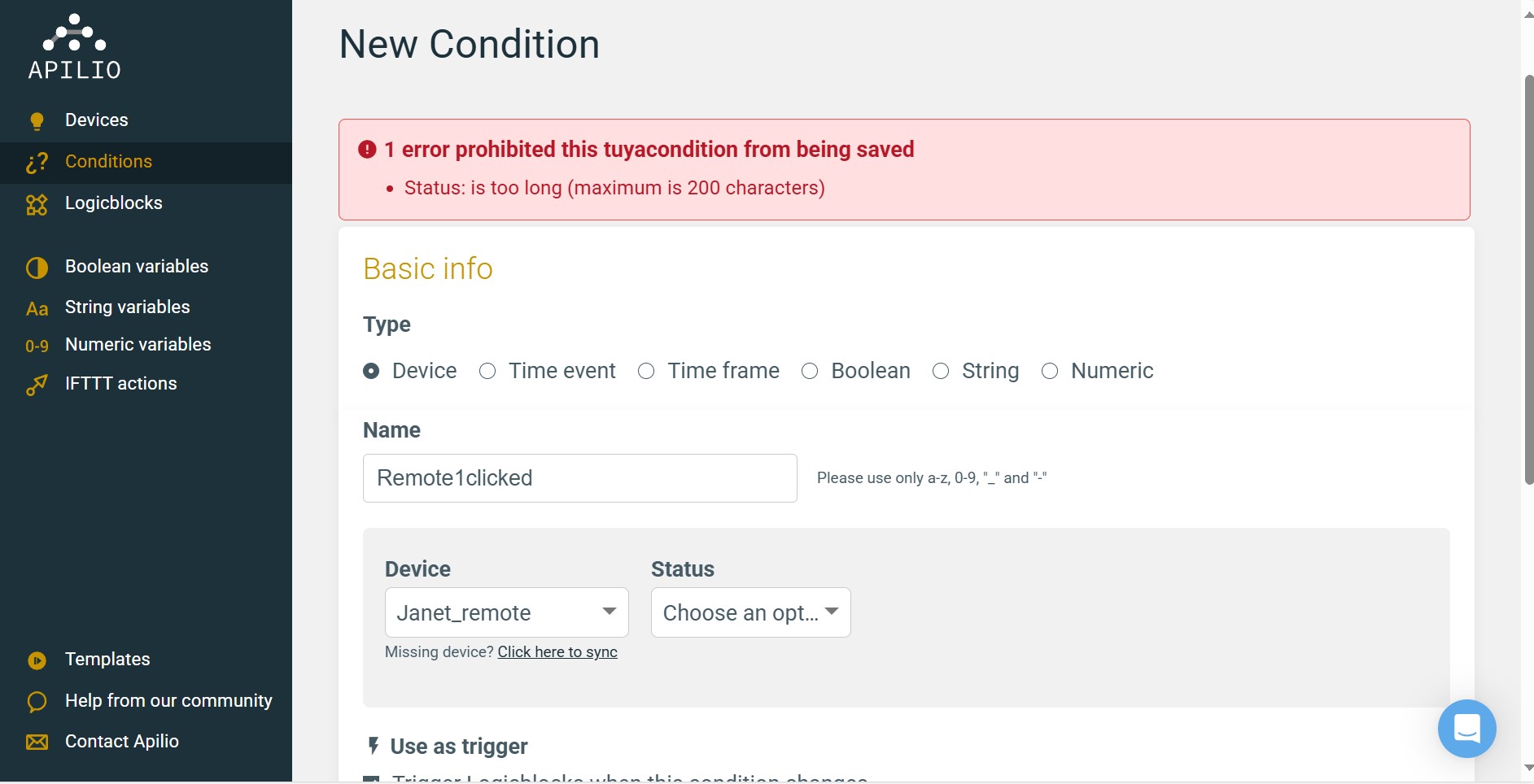Click the Templates play icon

[37, 660]
